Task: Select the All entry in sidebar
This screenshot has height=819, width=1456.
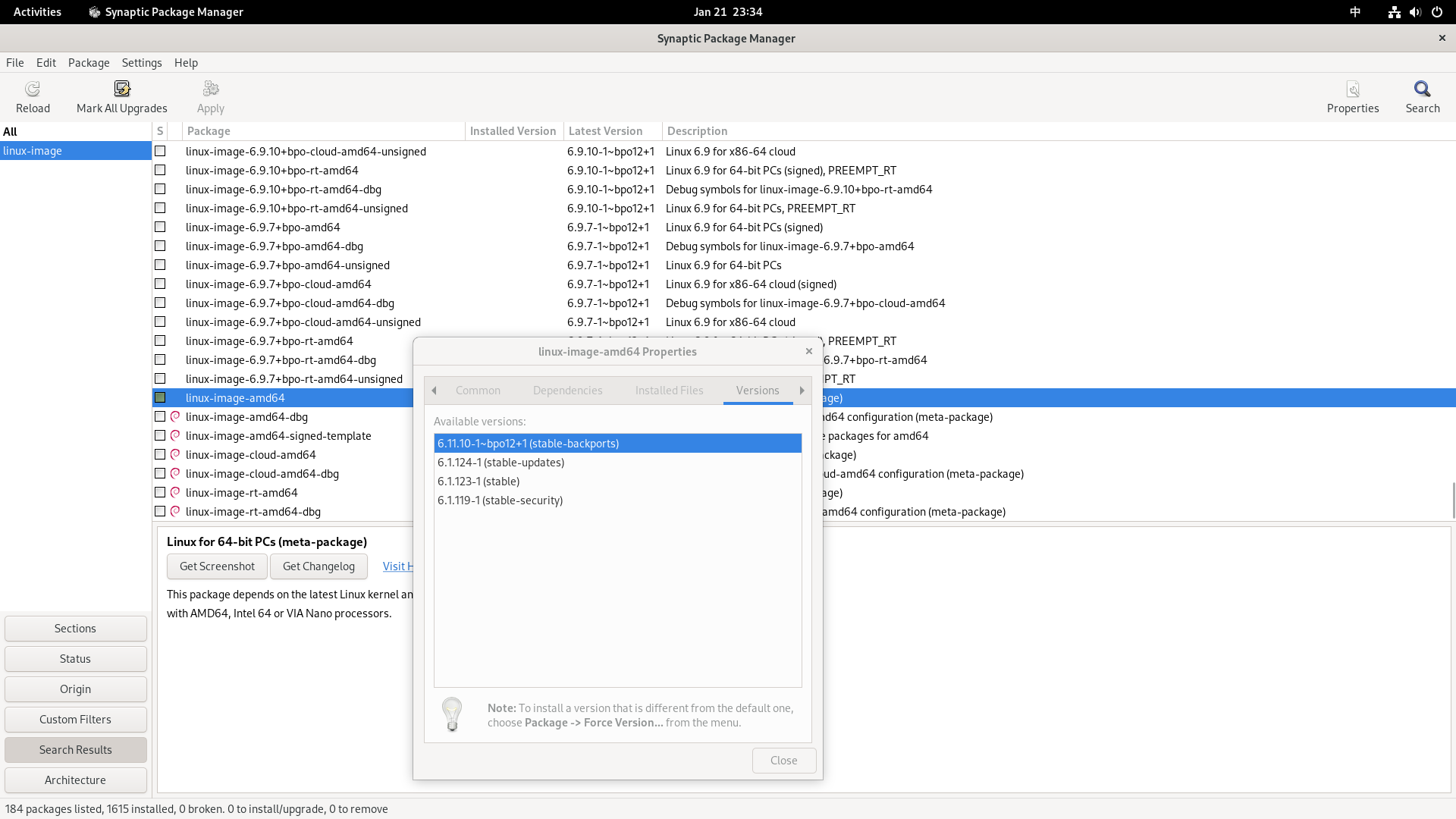Action: click(76, 131)
